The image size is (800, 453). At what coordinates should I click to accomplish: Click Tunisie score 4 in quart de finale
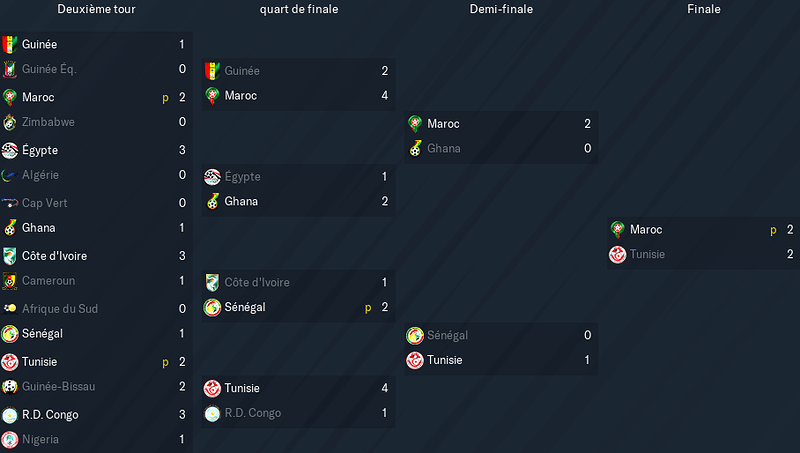[x=385, y=388]
